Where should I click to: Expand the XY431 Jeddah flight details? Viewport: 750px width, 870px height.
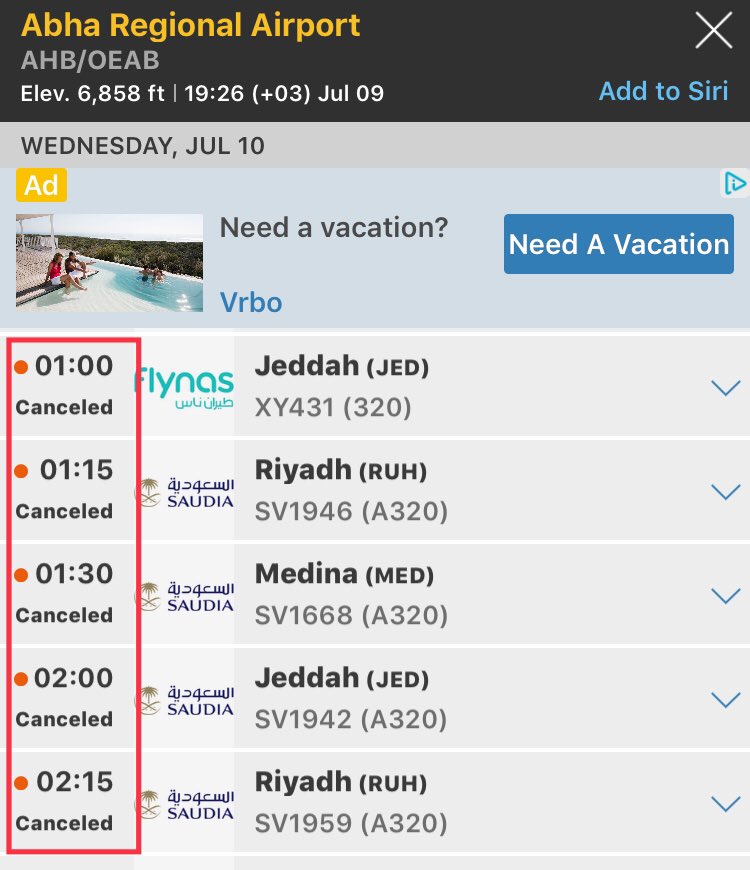click(726, 387)
